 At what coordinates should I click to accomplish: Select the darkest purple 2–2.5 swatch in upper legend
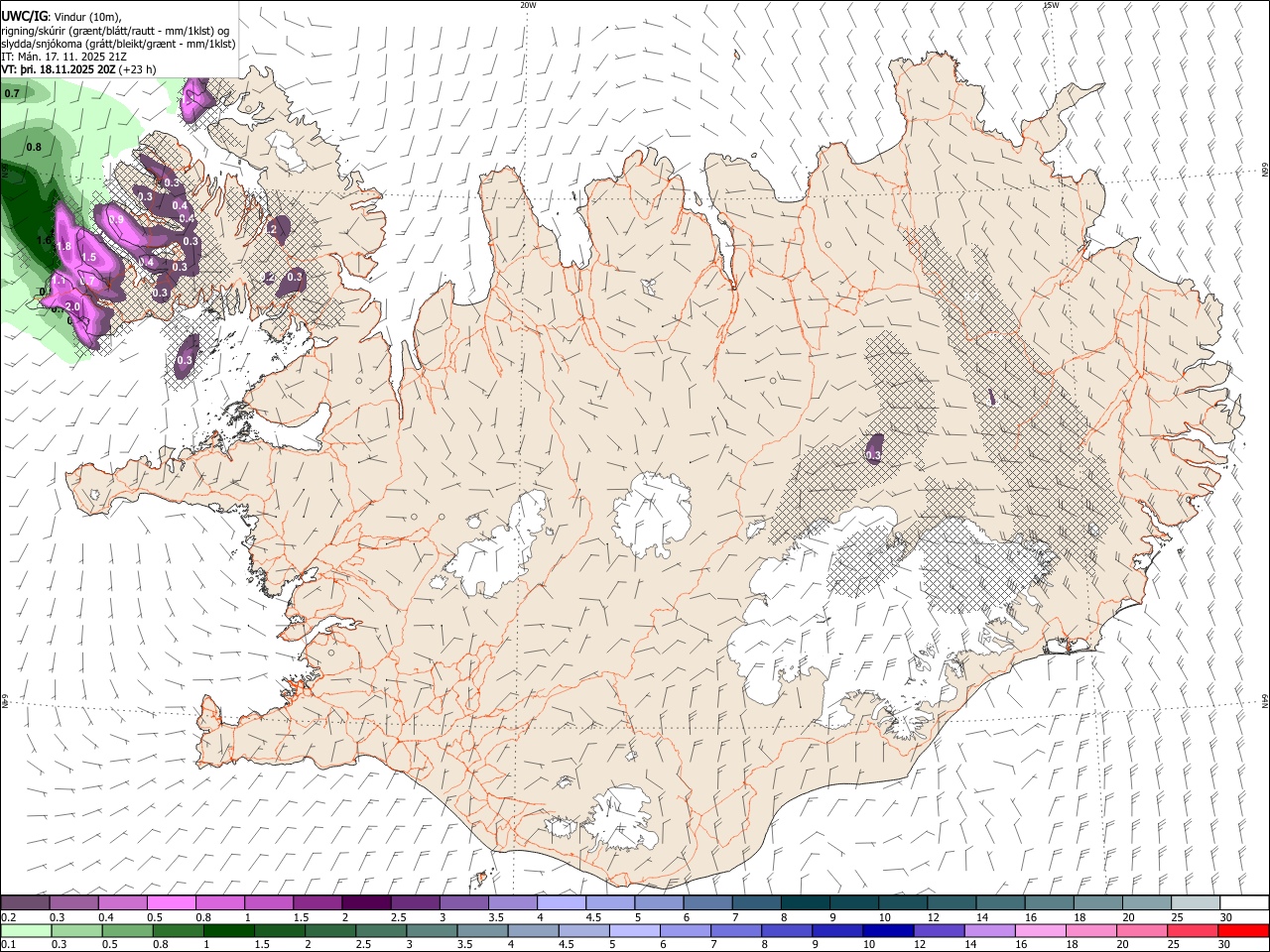[x=366, y=902]
